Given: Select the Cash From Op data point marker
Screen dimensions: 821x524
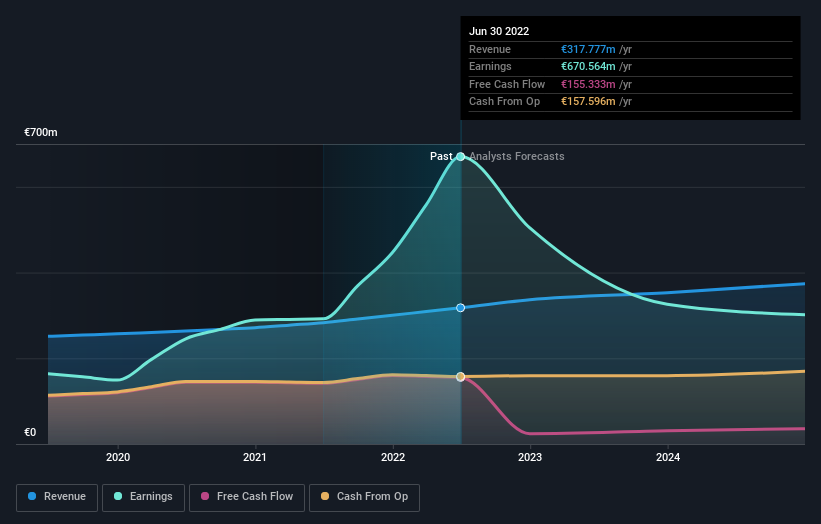Looking at the screenshot, I should [x=460, y=377].
